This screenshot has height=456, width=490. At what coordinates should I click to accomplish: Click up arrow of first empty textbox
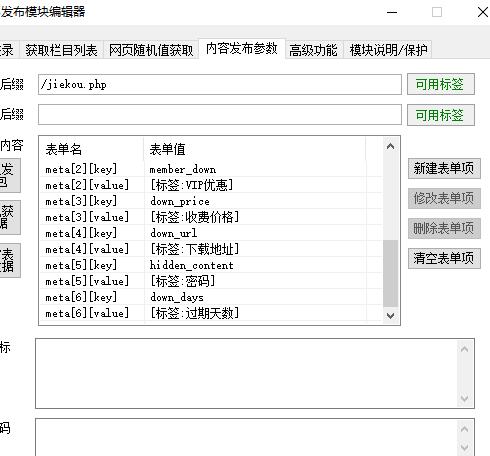[x=464, y=349]
